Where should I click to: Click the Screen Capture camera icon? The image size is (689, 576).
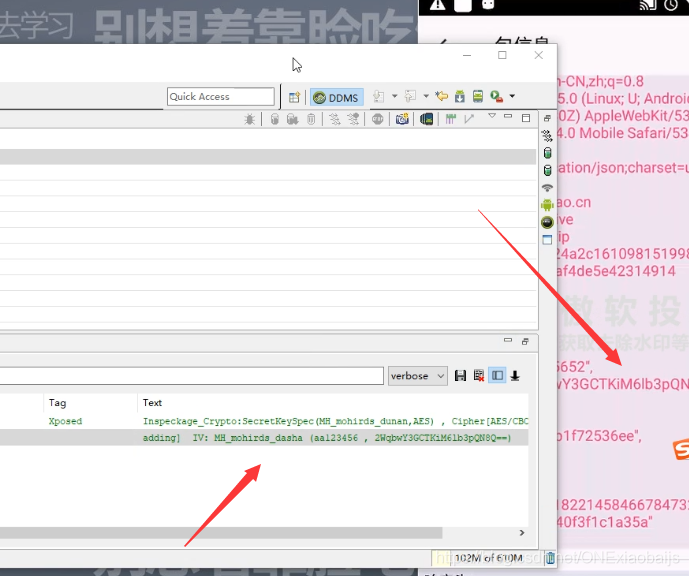[x=402, y=119]
